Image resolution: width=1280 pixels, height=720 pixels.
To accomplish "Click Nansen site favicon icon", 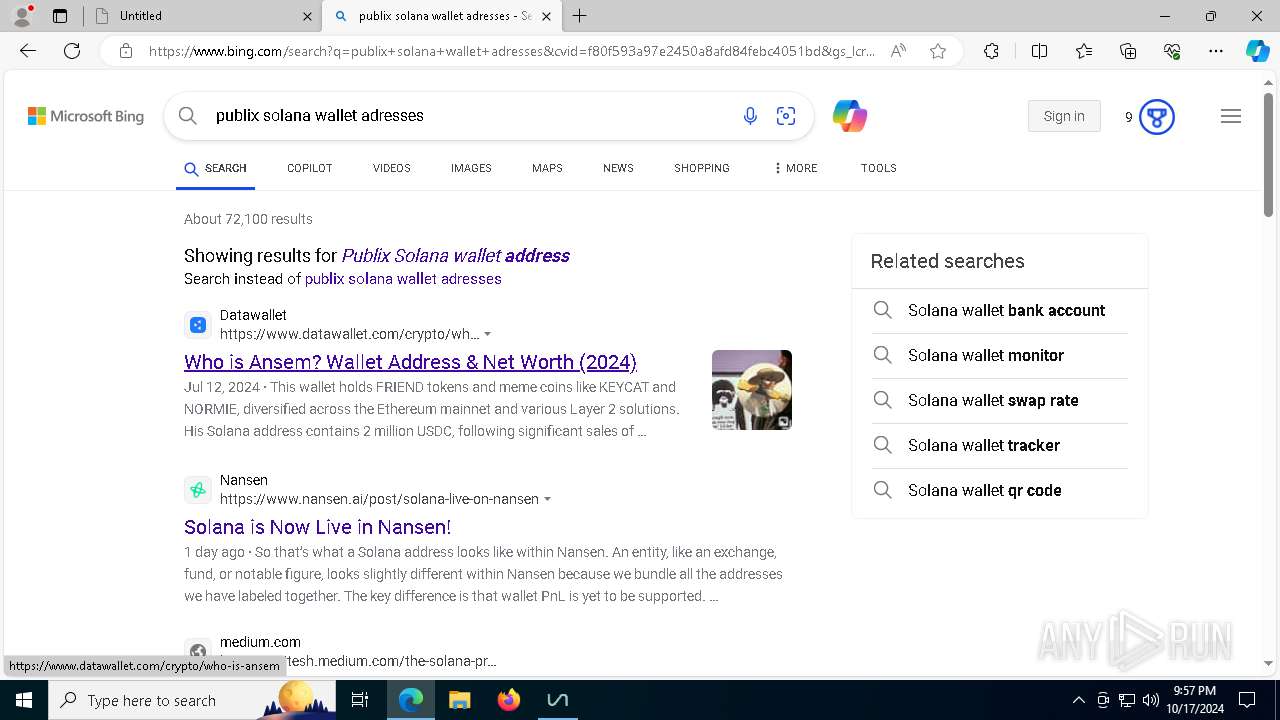I will [x=198, y=490].
